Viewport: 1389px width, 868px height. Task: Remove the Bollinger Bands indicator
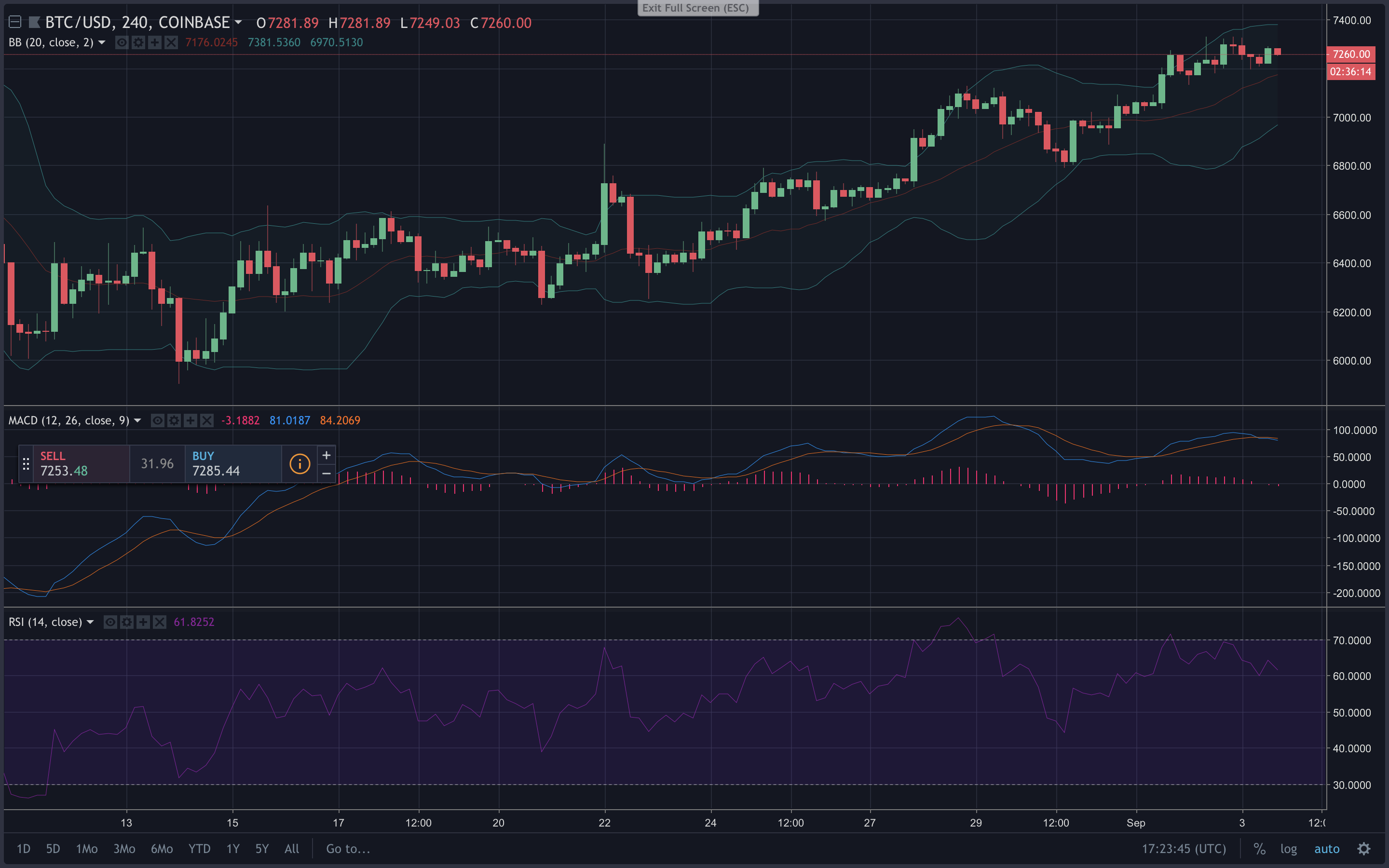171,42
